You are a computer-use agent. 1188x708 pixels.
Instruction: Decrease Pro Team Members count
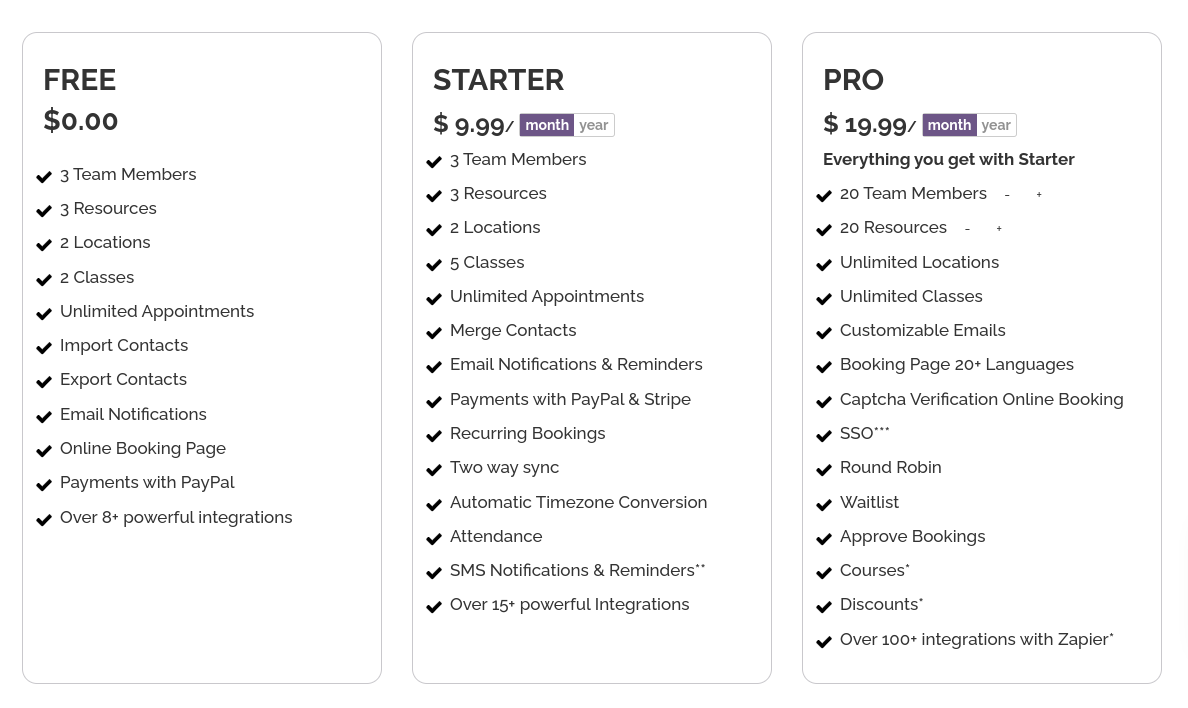(1007, 195)
